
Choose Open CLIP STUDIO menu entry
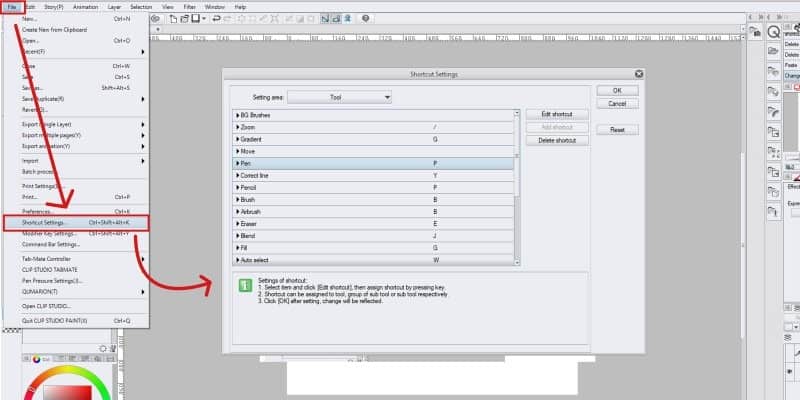pyautogui.click(x=76, y=306)
